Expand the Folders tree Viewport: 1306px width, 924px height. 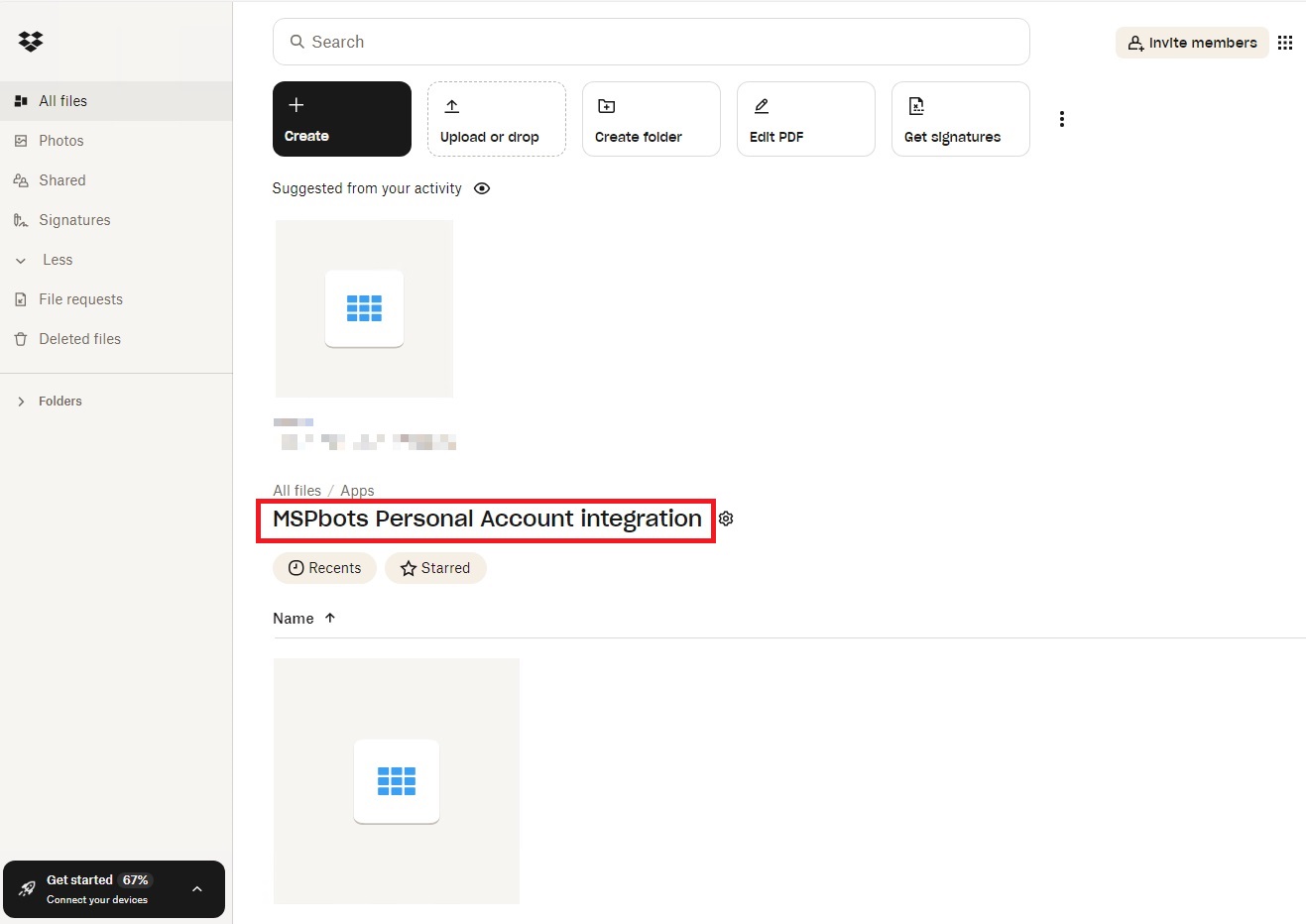[20, 401]
